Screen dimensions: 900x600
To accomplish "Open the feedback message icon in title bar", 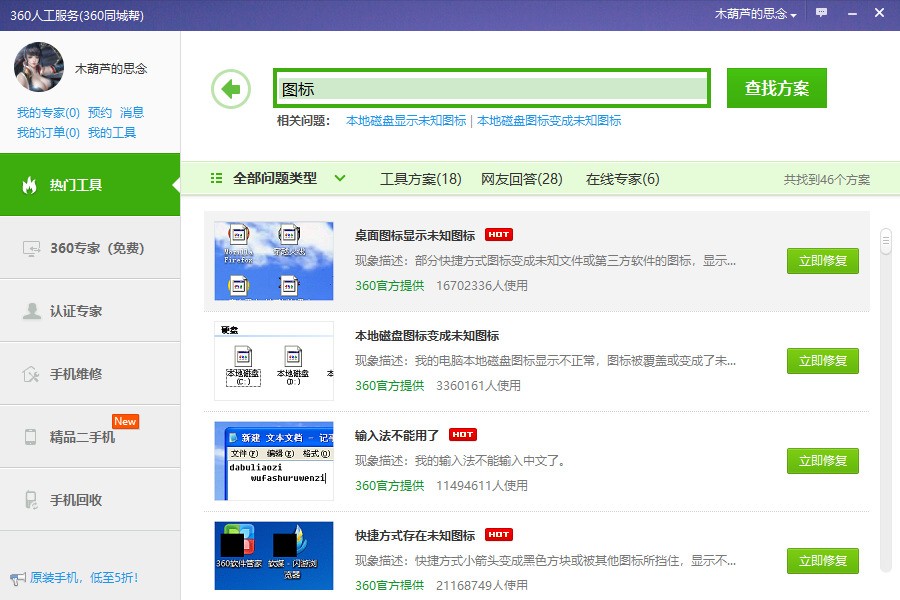I will (821, 13).
